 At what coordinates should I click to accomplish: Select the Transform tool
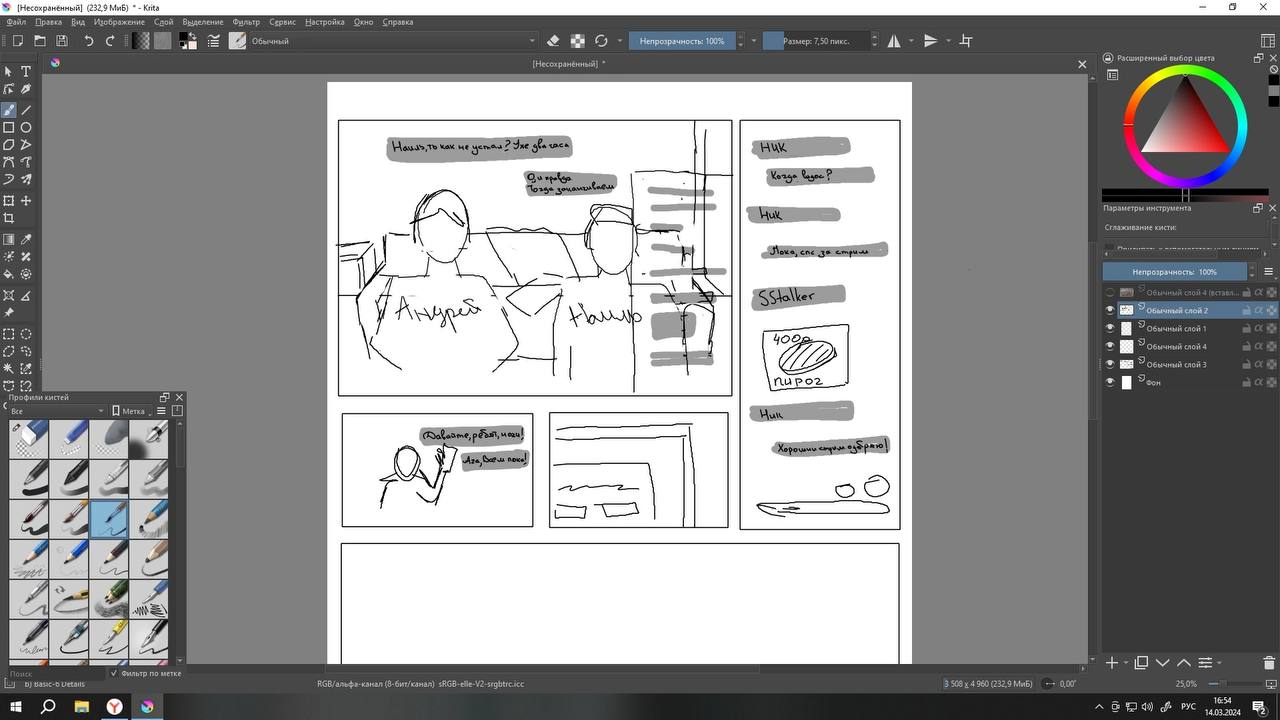coord(9,201)
